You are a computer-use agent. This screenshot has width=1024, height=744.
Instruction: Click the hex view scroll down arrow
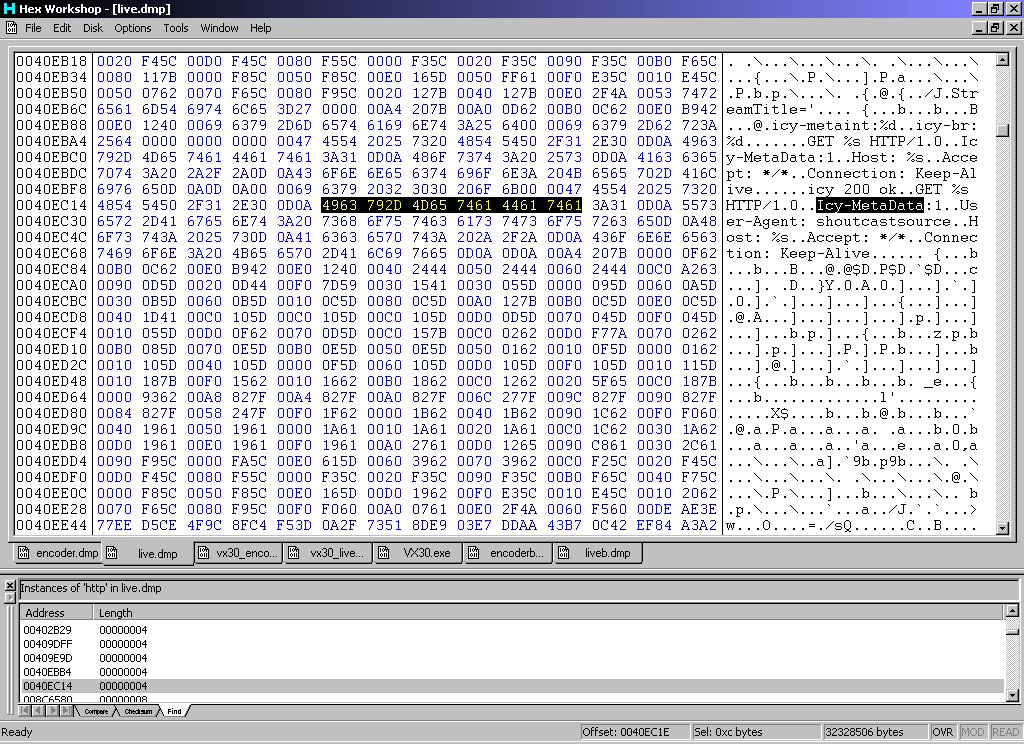click(x=1002, y=528)
